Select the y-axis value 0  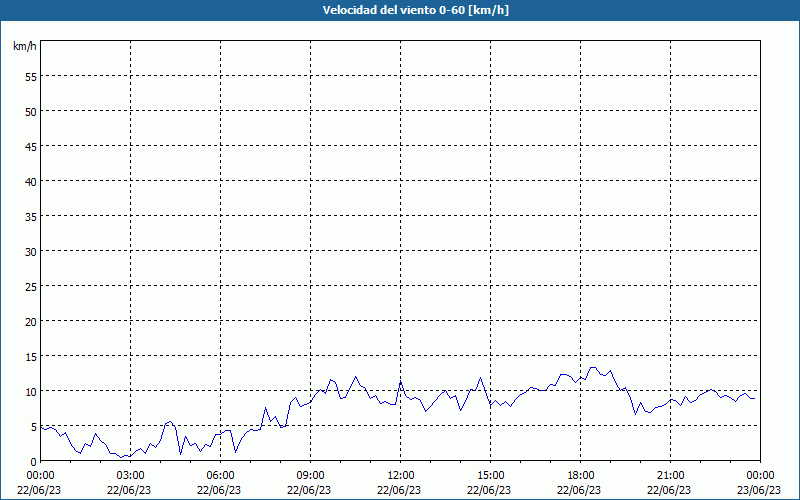coord(34,461)
